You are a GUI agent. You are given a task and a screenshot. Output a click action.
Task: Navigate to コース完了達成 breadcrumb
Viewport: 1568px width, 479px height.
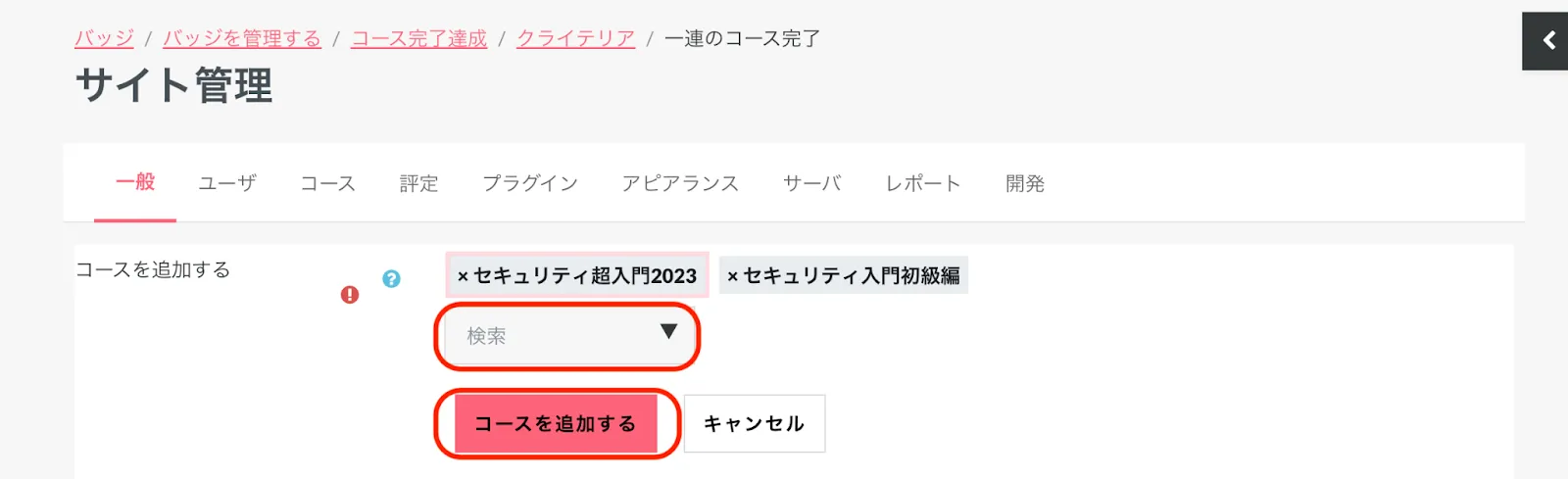(418, 38)
